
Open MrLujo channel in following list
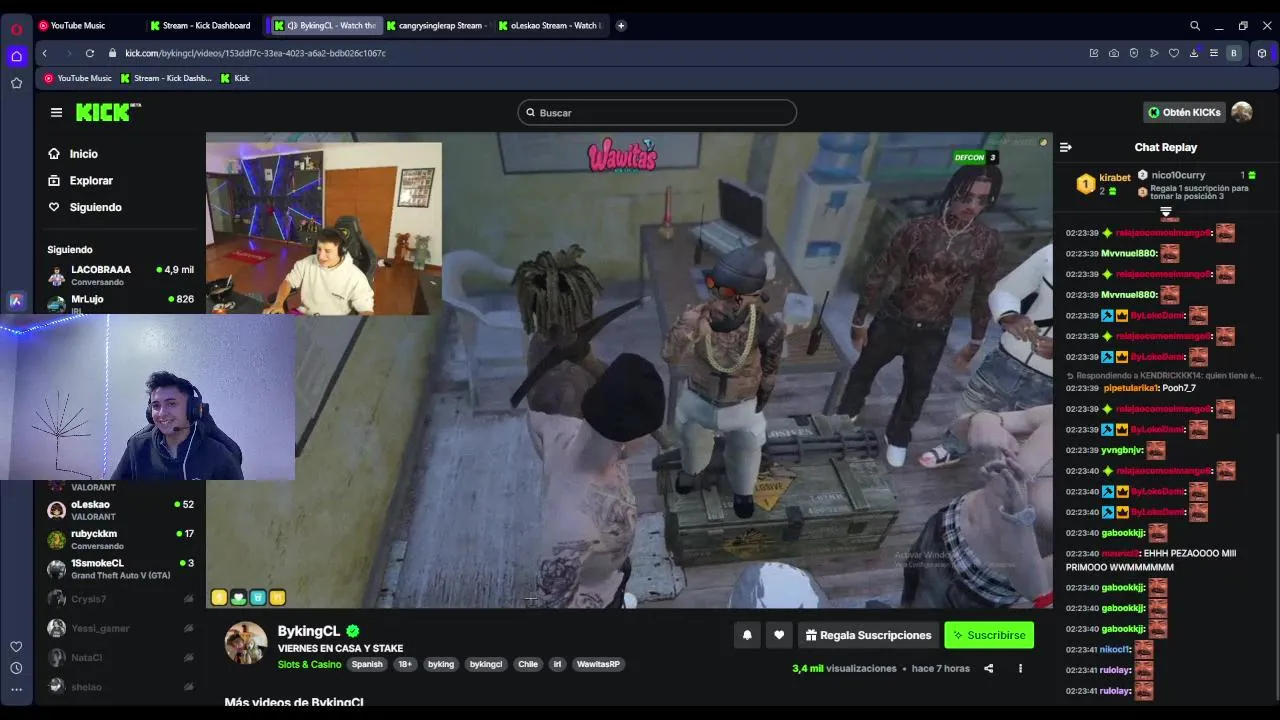tap(120, 303)
